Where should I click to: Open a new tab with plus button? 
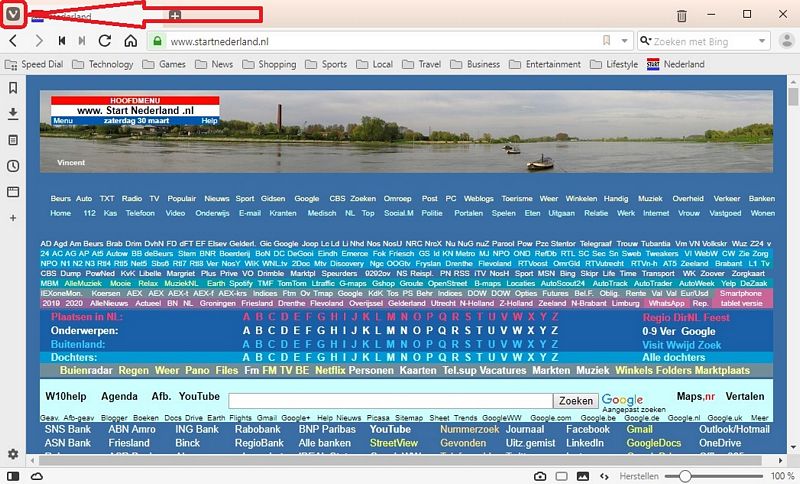[x=175, y=15]
